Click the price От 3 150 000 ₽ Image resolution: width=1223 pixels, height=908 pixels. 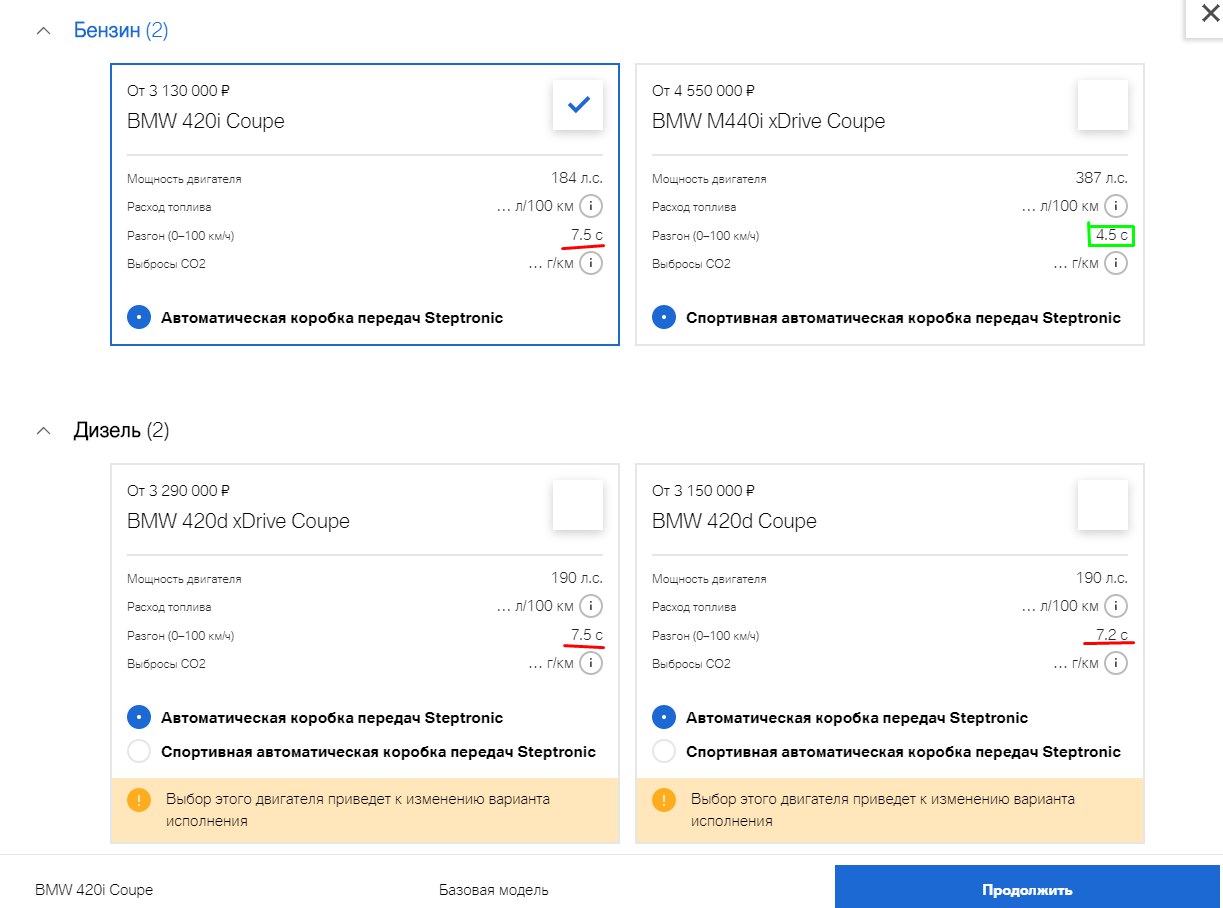coord(703,491)
